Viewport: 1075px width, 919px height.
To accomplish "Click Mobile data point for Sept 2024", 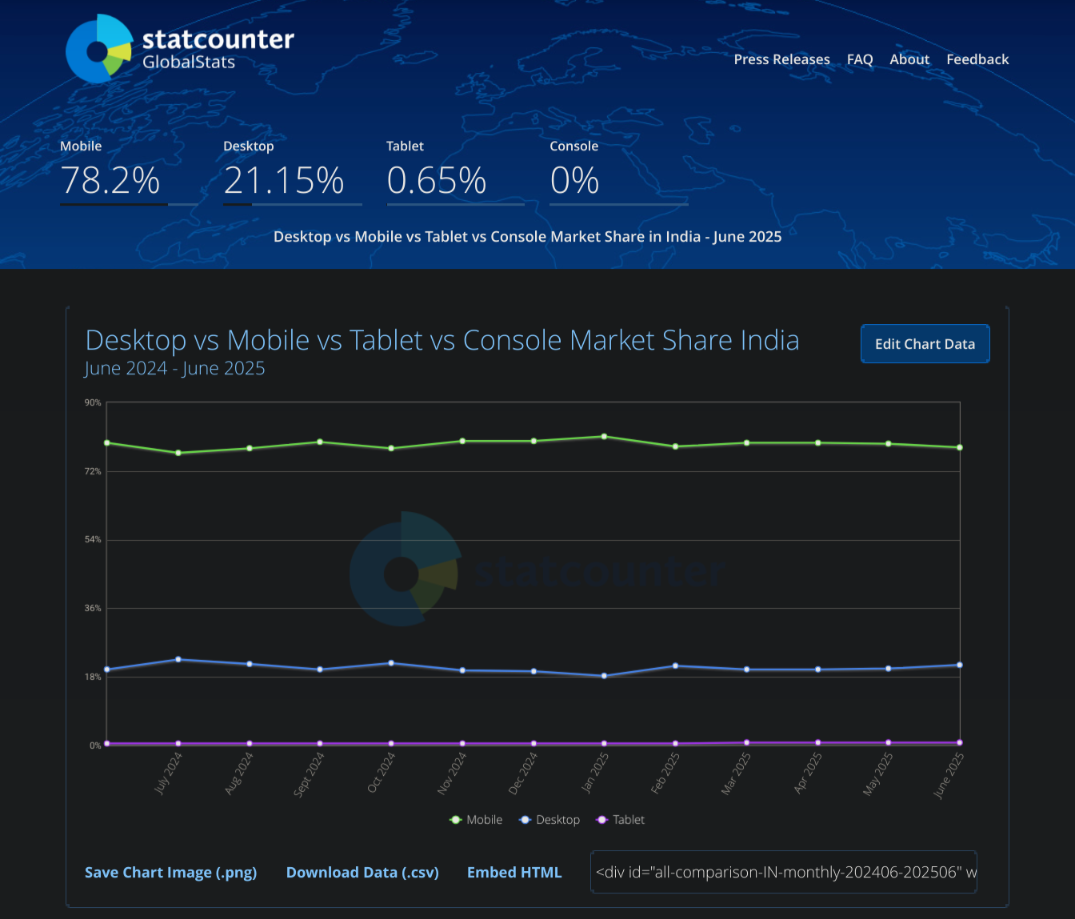I will pos(320,442).
